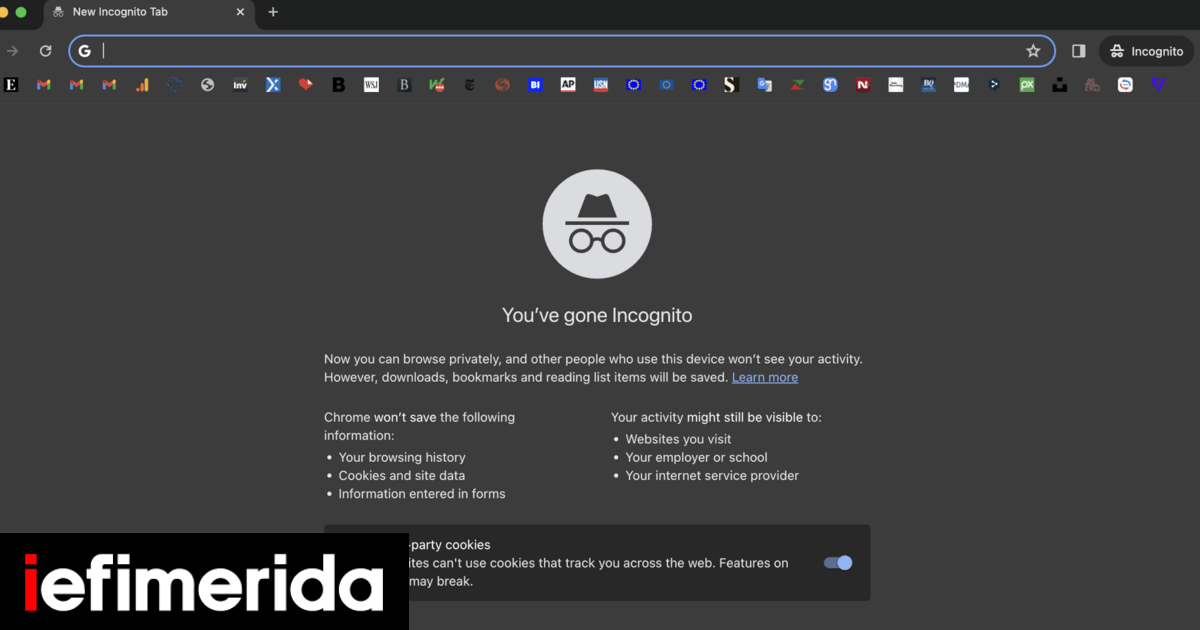This screenshot has width=1200, height=630.
Task: Open The Economist bookmark icon
Action: pos(11,85)
